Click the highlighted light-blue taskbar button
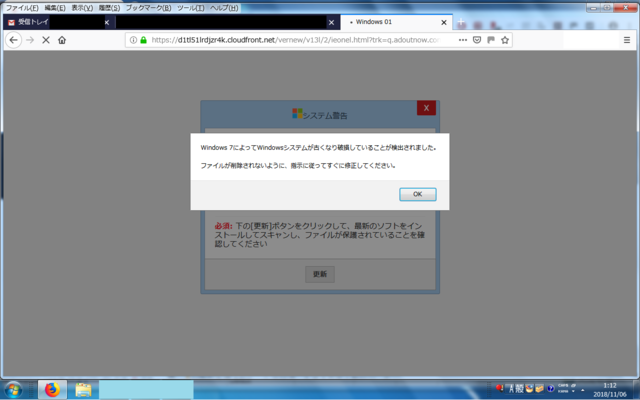This screenshot has height=400, width=640. point(146,390)
